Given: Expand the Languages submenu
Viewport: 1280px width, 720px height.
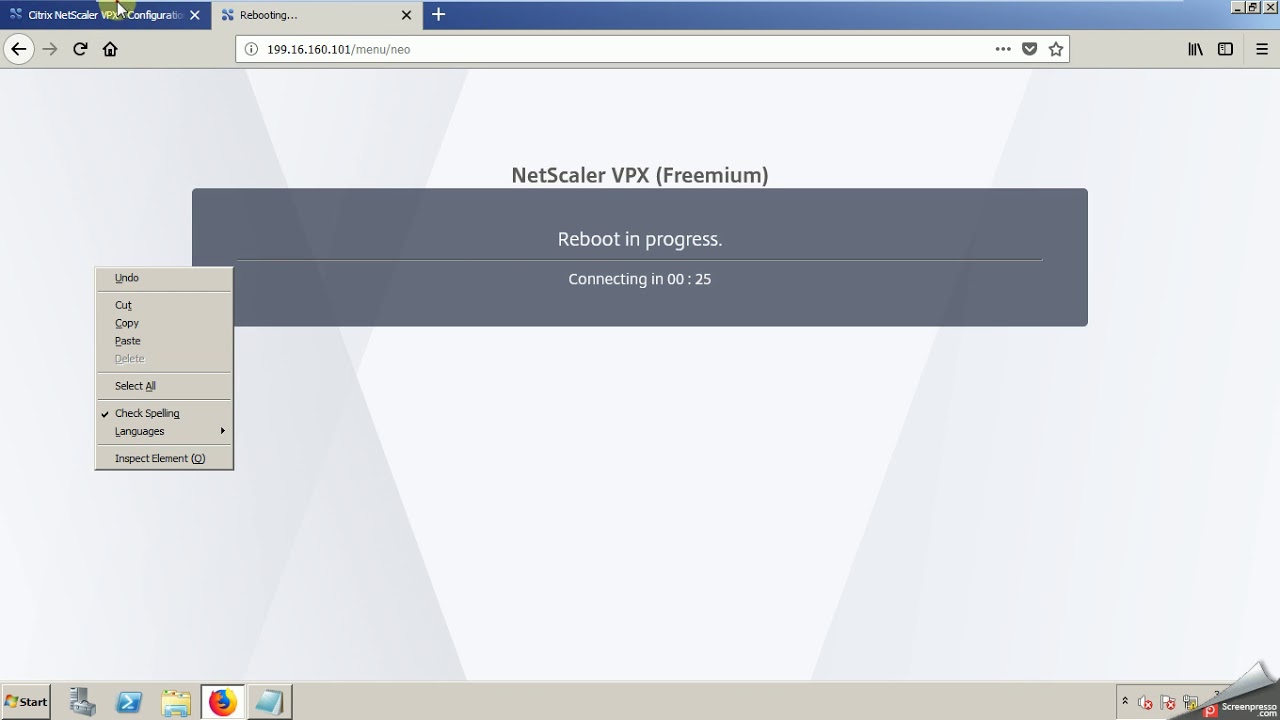Looking at the screenshot, I should click(x=164, y=431).
